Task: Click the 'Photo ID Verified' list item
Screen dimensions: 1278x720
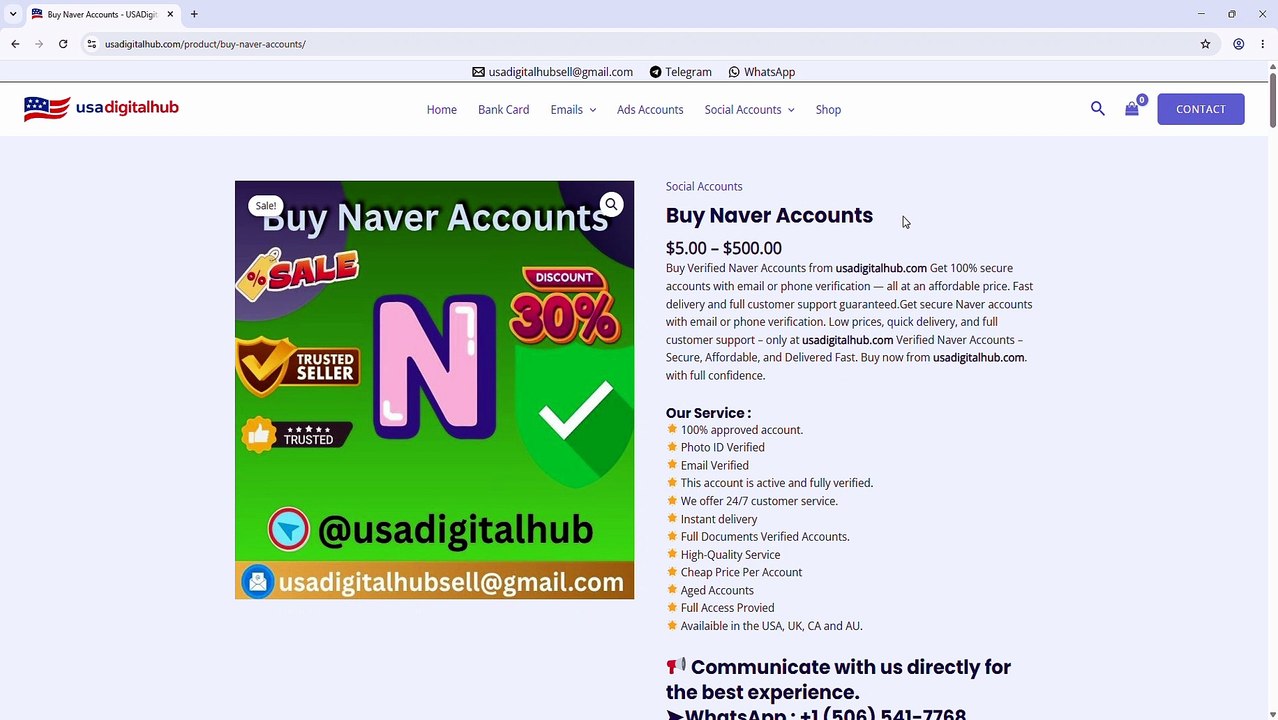Action: click(722, 448)
